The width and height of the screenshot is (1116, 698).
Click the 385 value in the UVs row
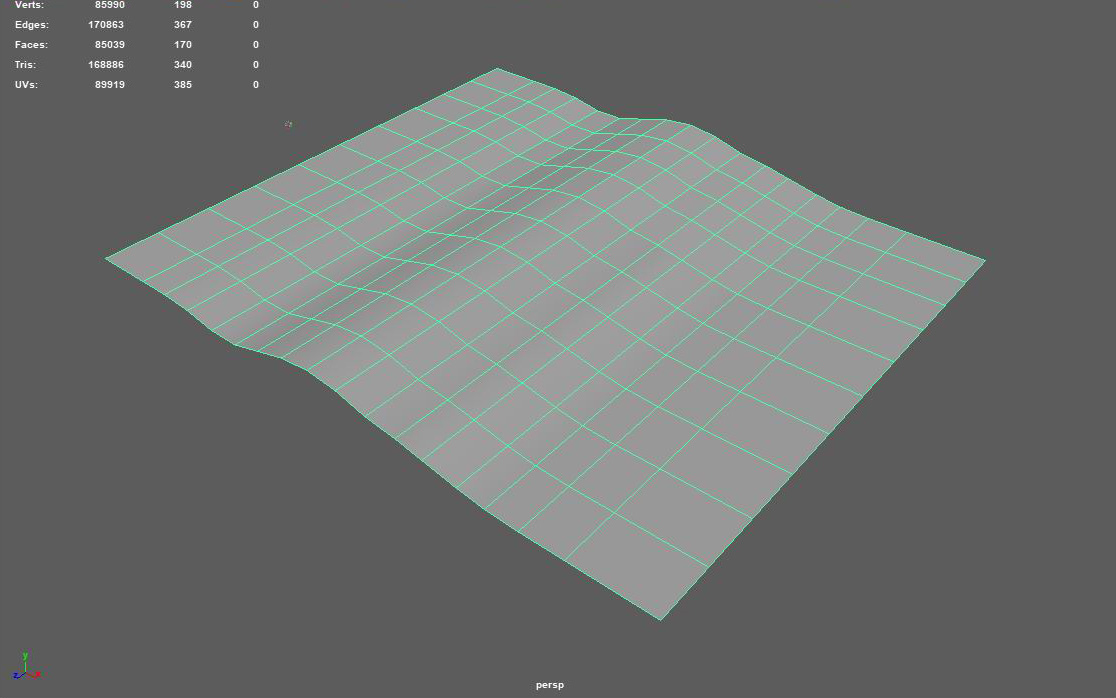pyautogui.click(x=182, y=84)
